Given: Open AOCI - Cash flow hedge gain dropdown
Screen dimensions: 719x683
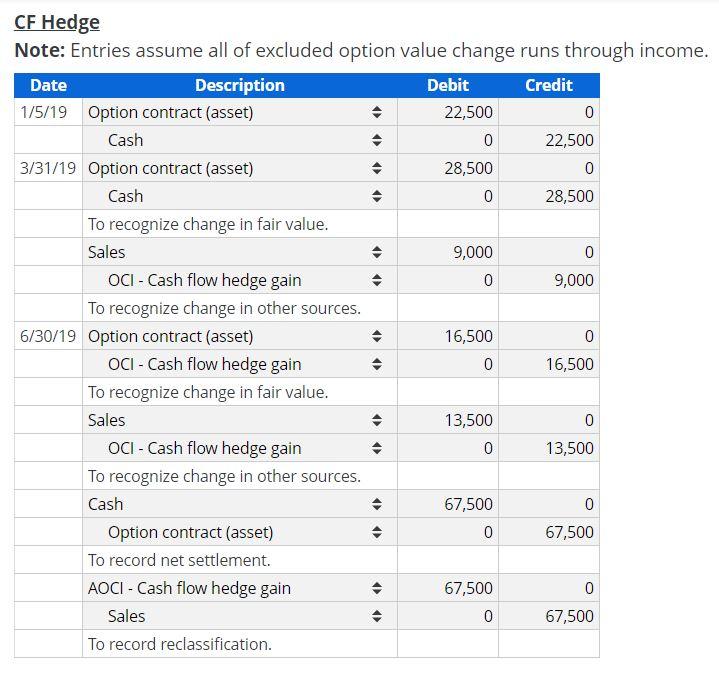Looking at the screenshot, I should pyautogui.click(x=240, y=588).
